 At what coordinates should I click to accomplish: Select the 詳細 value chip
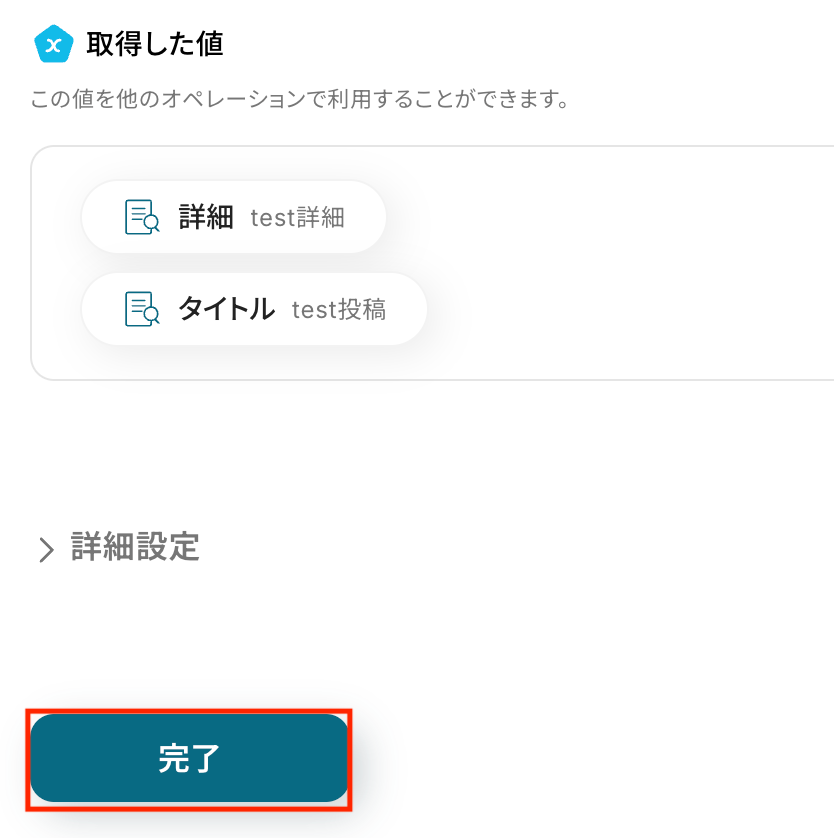point(233,217)
